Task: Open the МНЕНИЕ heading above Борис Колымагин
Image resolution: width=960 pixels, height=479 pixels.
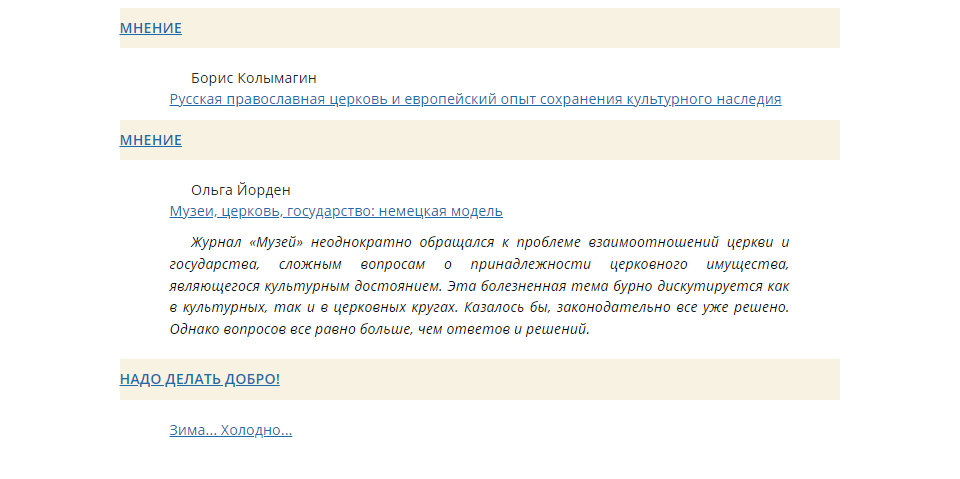Action: click(x=151, y=28)
